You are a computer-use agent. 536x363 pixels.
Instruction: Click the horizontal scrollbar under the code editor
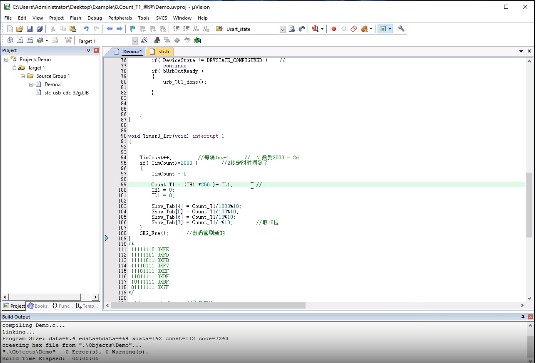pos(208,305)
